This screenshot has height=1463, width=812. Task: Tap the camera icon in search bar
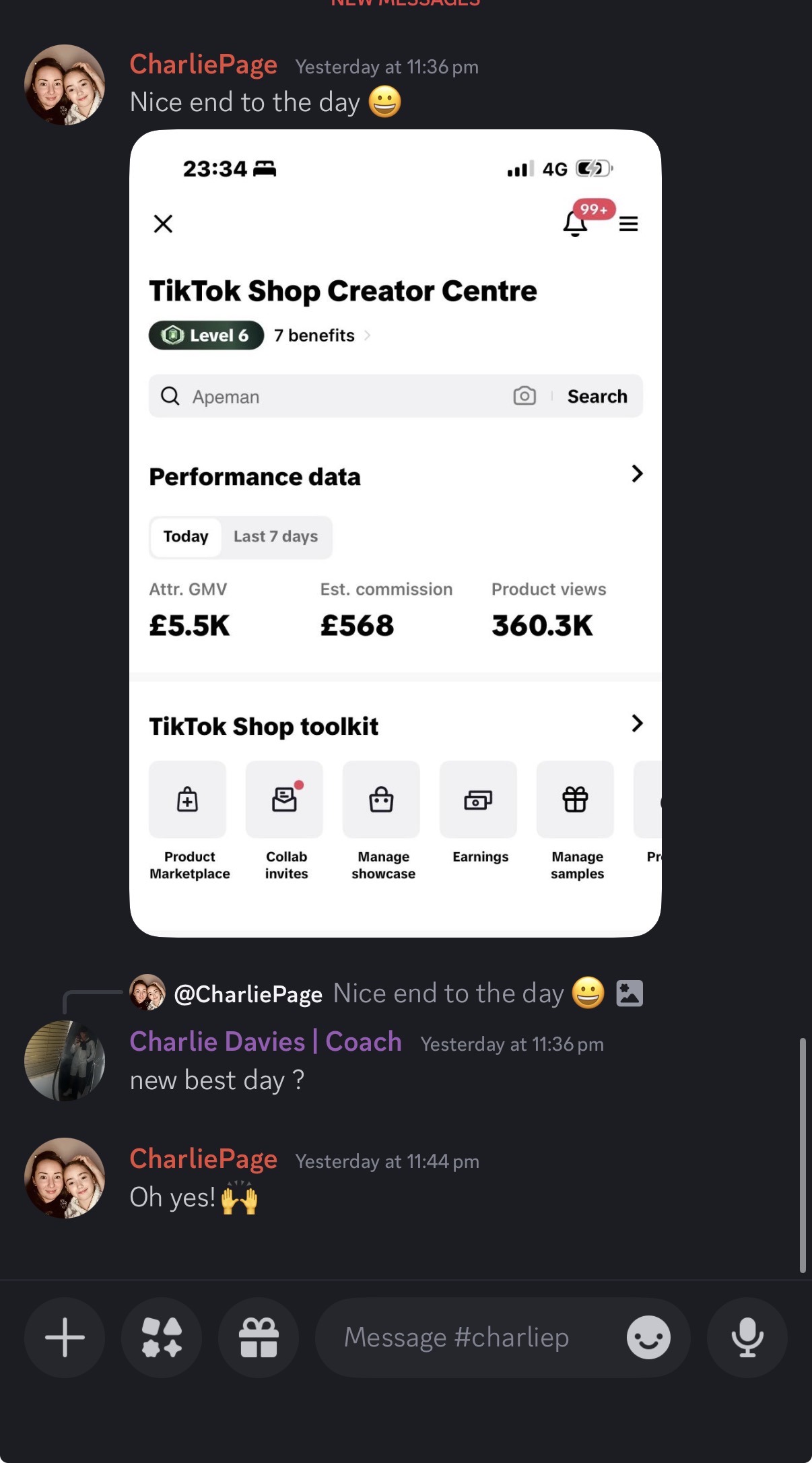coord(525,396)
